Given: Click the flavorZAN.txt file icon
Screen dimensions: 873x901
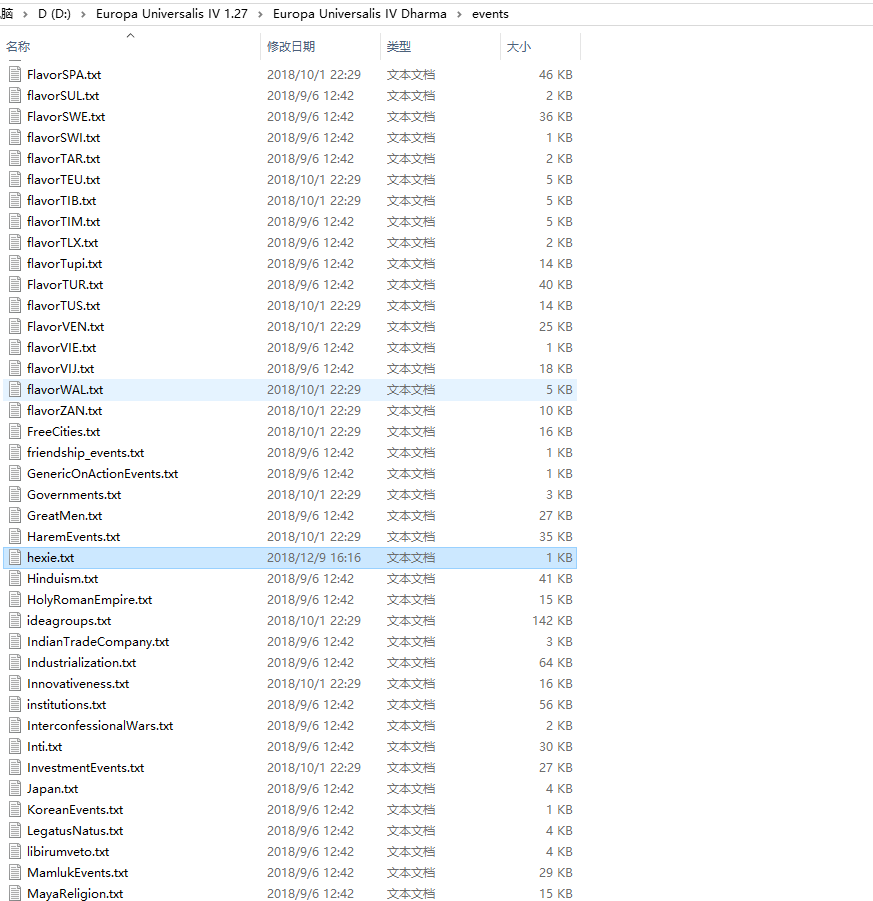Looking at the screenshot, I should coord(15,411).
